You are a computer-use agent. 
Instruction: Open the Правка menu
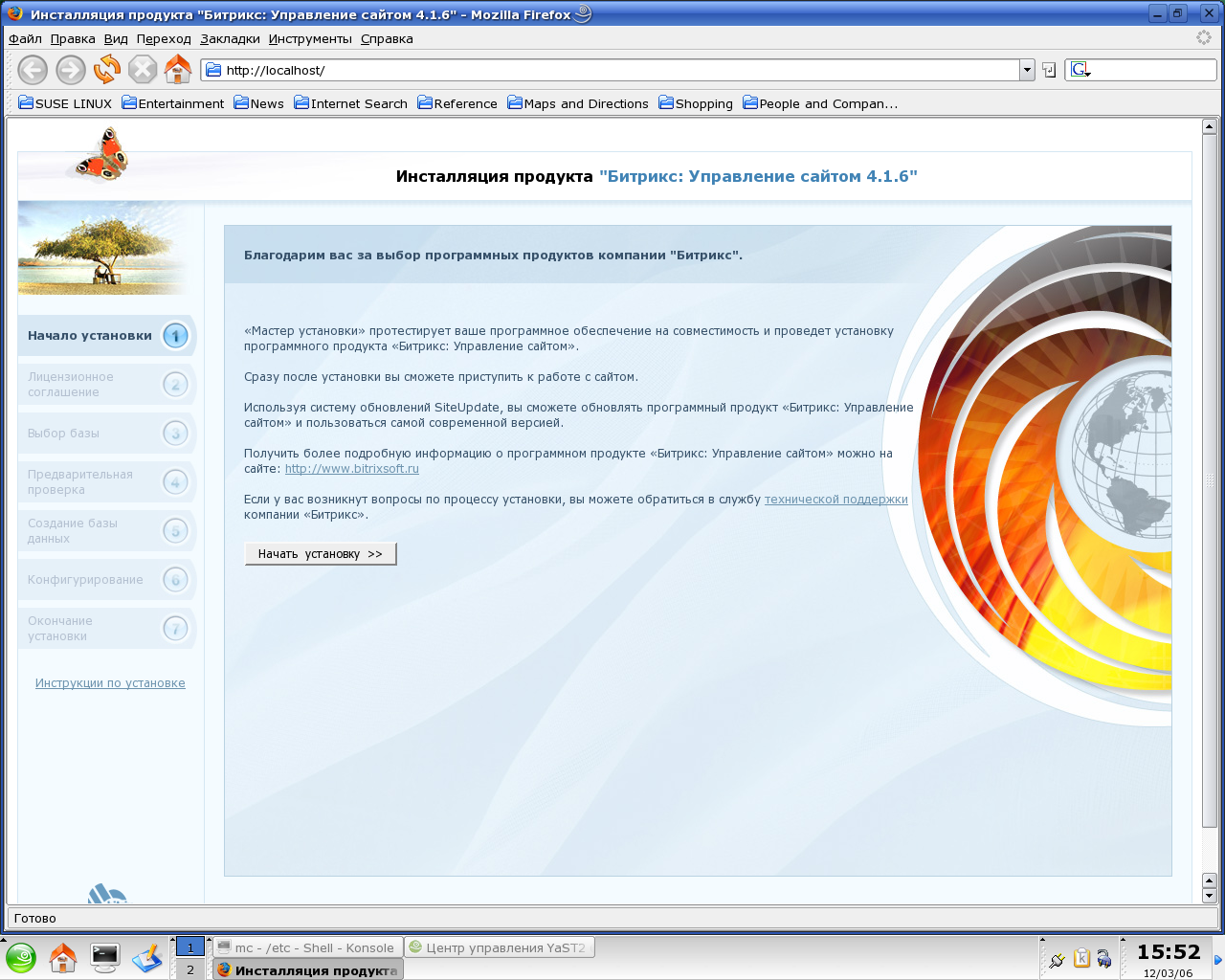click(x=73, y=39)
